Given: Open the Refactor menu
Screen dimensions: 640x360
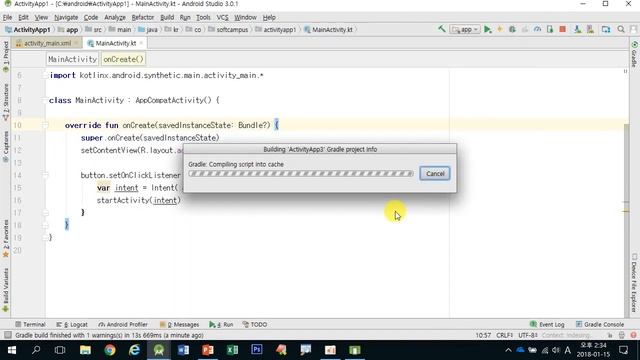Looking at the screenshot, I should tap(142, 17).
